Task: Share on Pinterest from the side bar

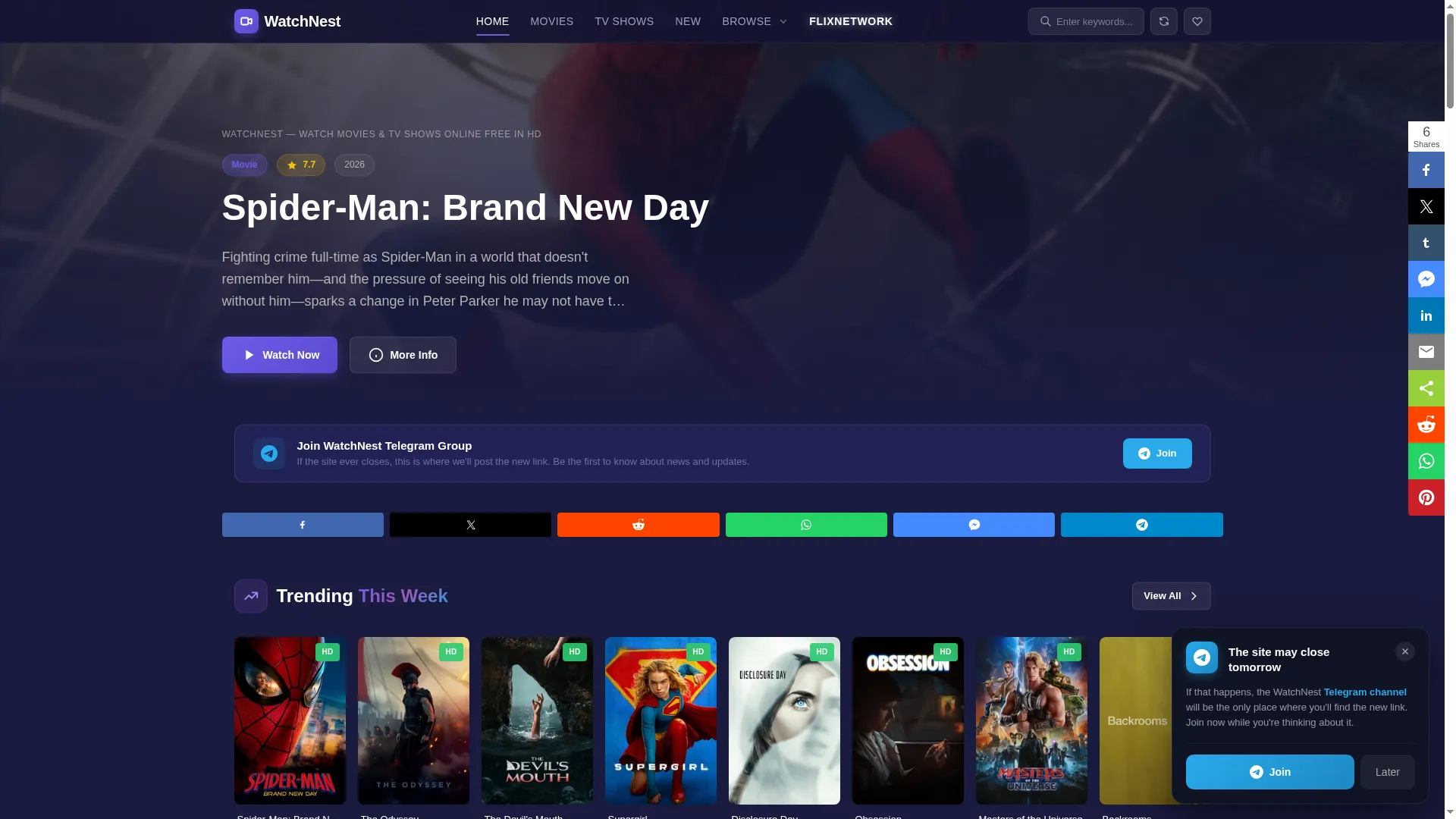Action: [x=1426, y=497]
